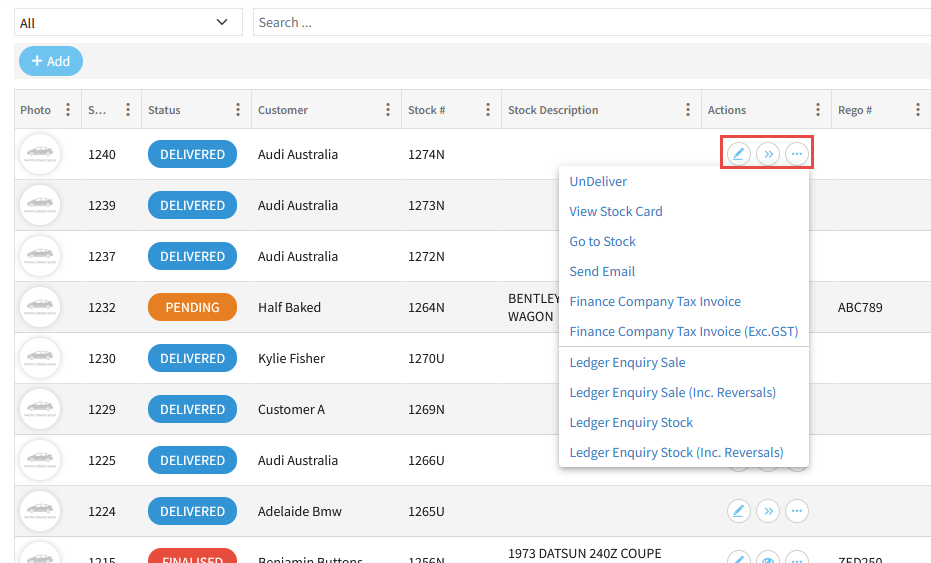Open the Actions column options menu
The height and width of the screenshot is (563, 931).
[818, 110]
